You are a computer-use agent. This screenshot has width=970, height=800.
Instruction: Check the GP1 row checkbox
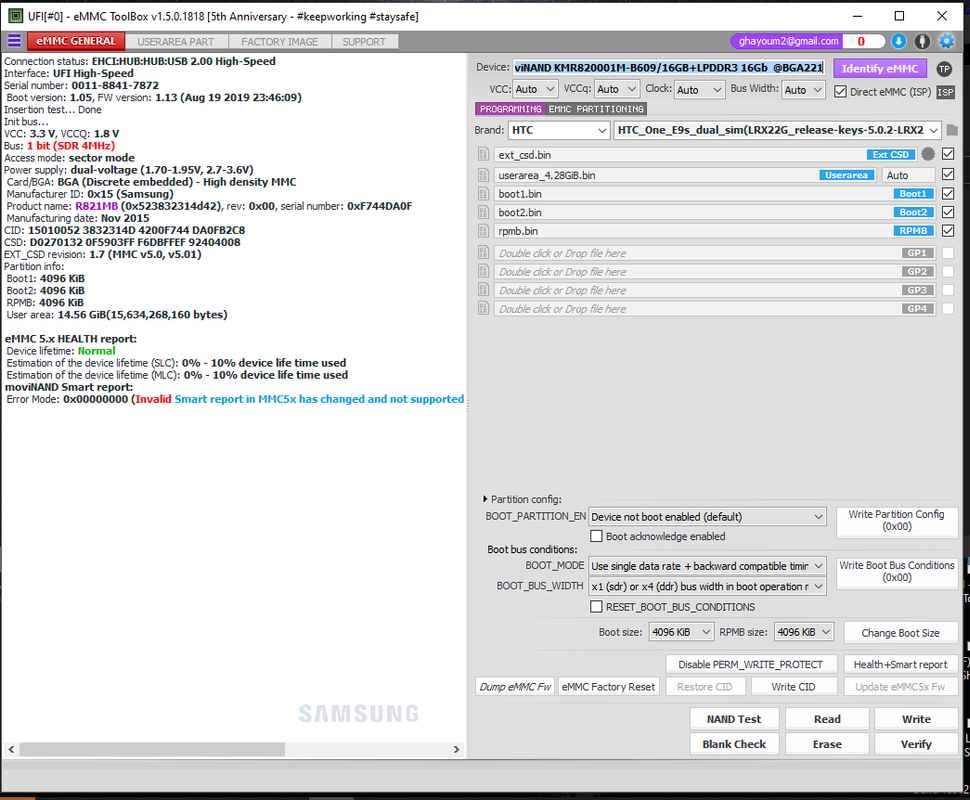[x=948, y=253]
